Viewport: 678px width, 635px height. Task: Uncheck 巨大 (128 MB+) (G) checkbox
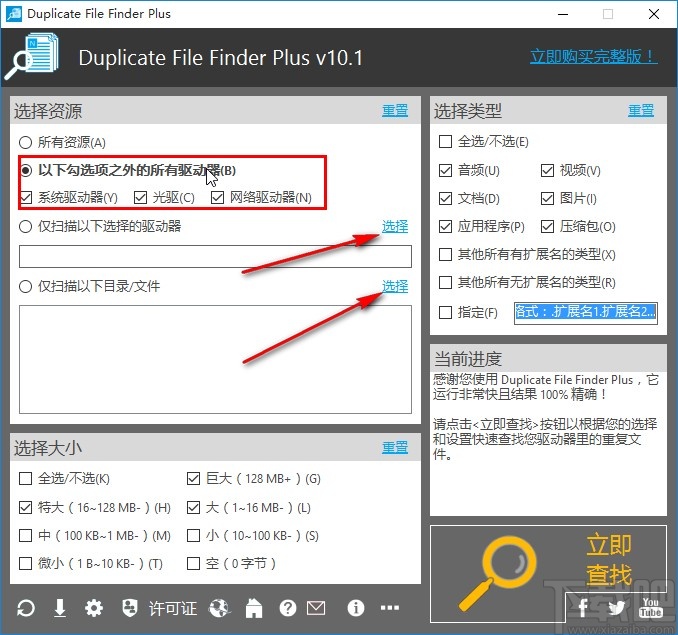tap(193, 479)
